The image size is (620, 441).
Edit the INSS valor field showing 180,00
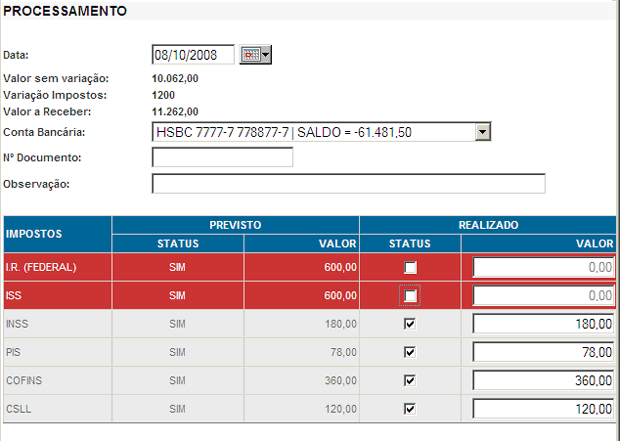pos(543,324)
